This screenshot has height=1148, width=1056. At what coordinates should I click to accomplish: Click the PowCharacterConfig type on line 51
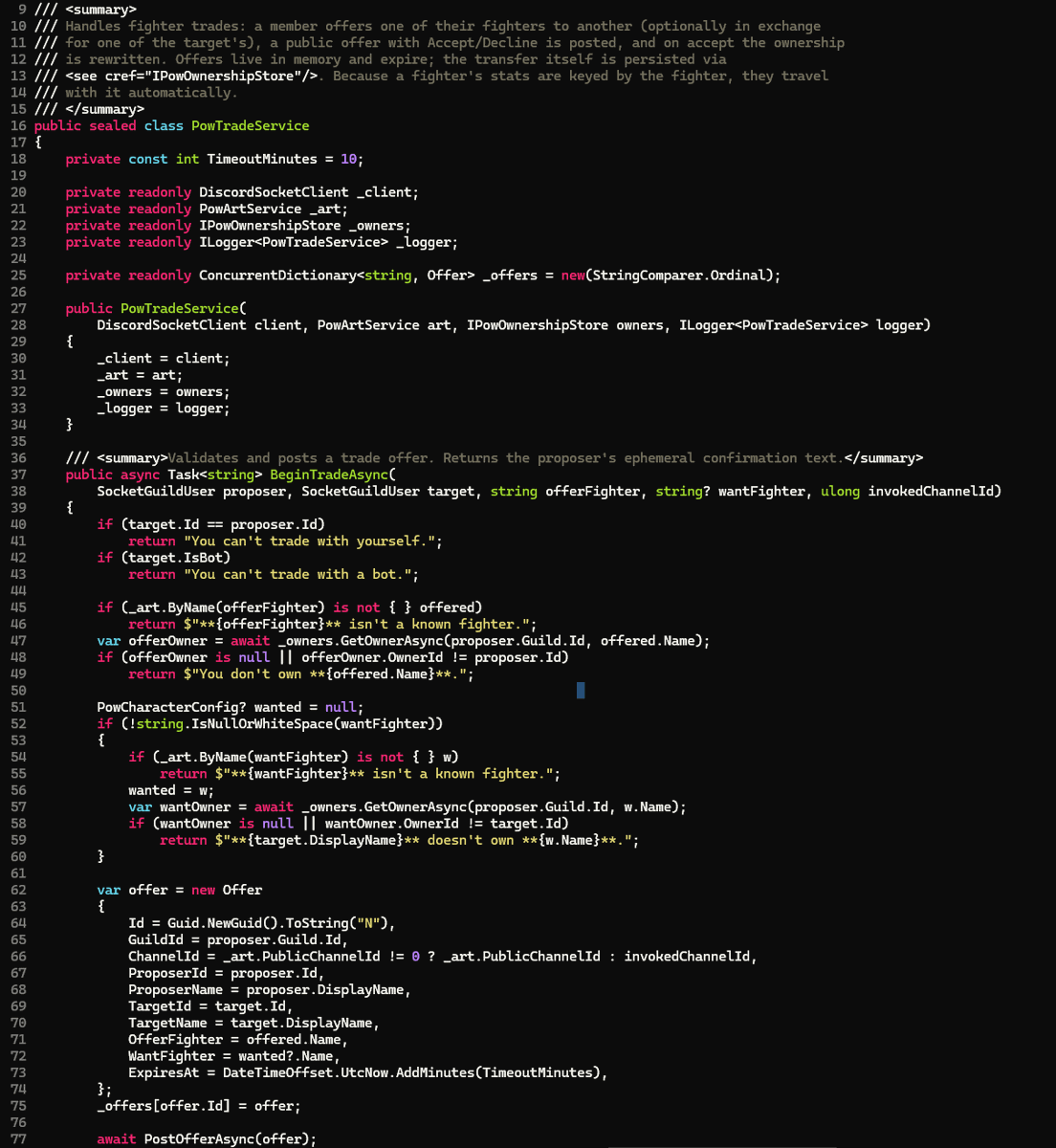click(x=171, y=707)
